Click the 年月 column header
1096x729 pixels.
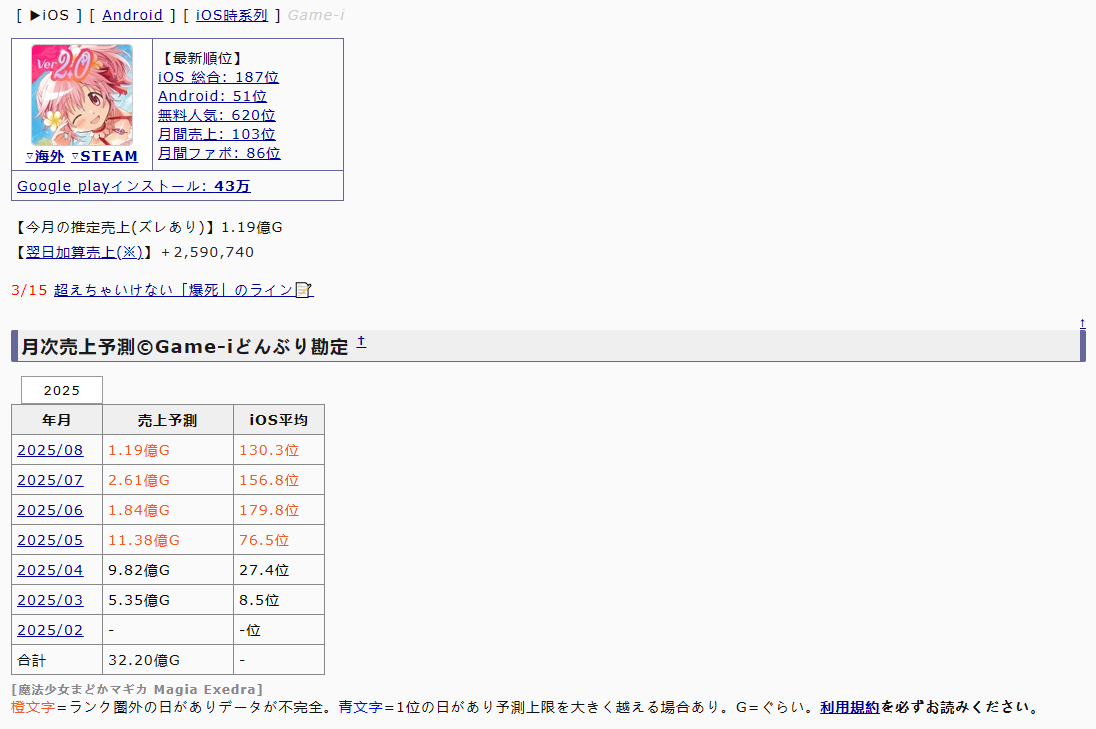57,420
